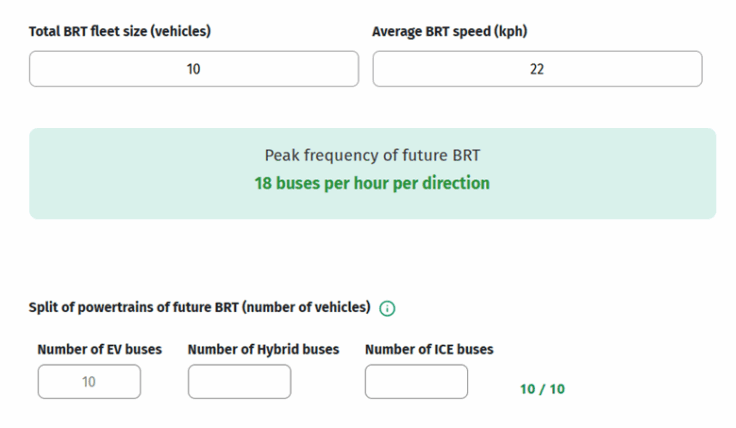Click the "Number of ICE buses" label
Viewport: 736px width, 428px height.
pyautogui.click(x=429, y=349)
